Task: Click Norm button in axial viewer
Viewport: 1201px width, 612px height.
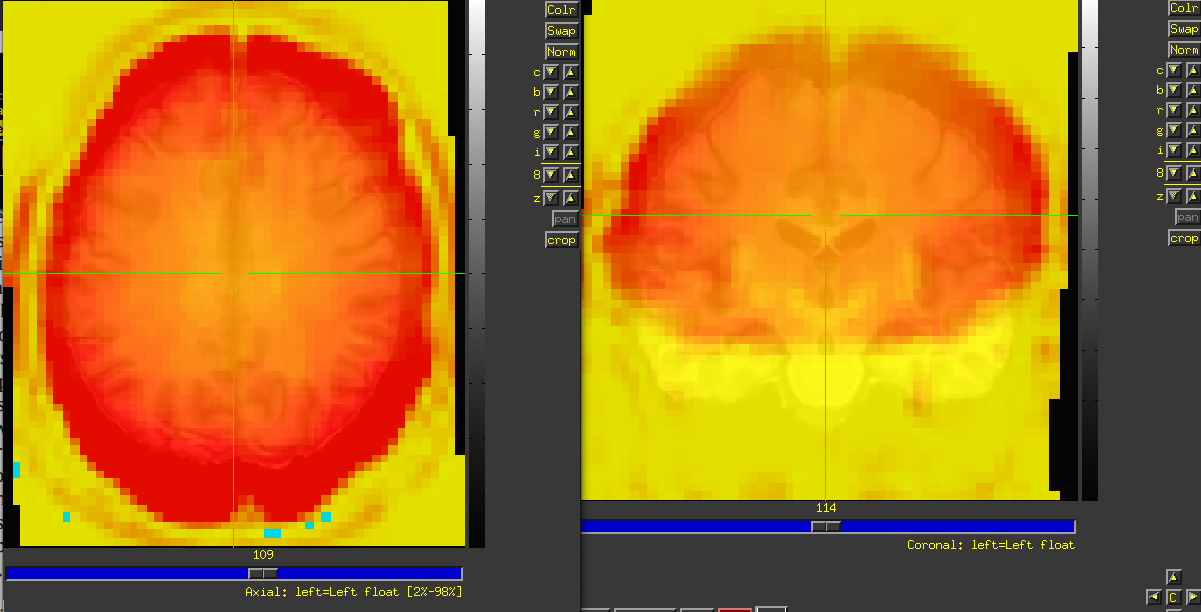Action: pyautogui.click(x=561, y=52)
